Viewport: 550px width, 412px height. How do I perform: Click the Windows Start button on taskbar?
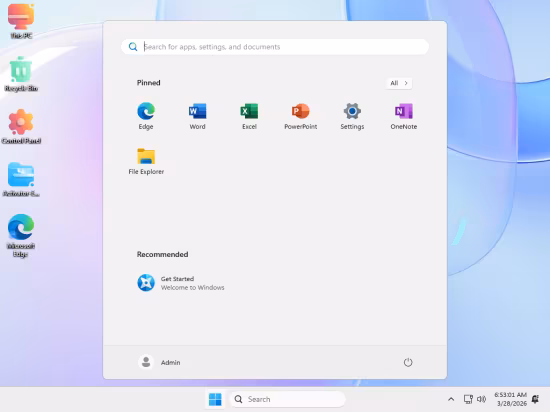click(215, 399)
